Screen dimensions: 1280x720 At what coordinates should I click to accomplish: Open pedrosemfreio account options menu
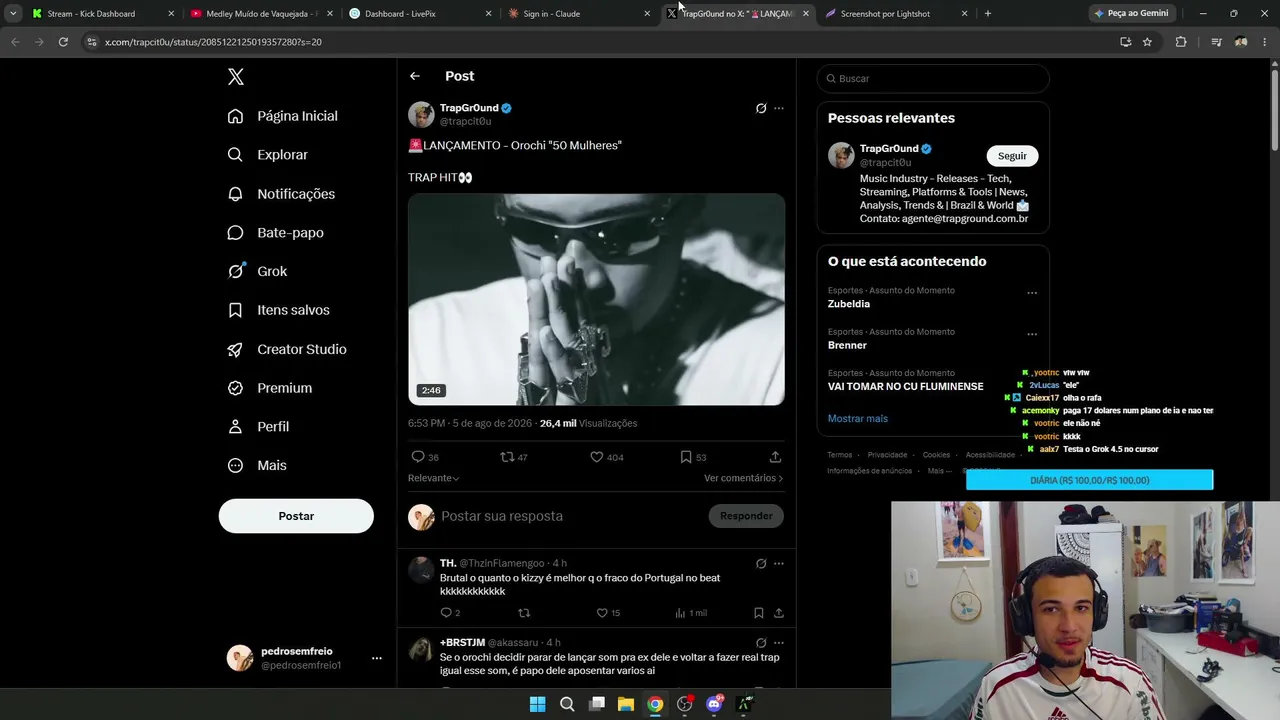[x=377, y=658]
